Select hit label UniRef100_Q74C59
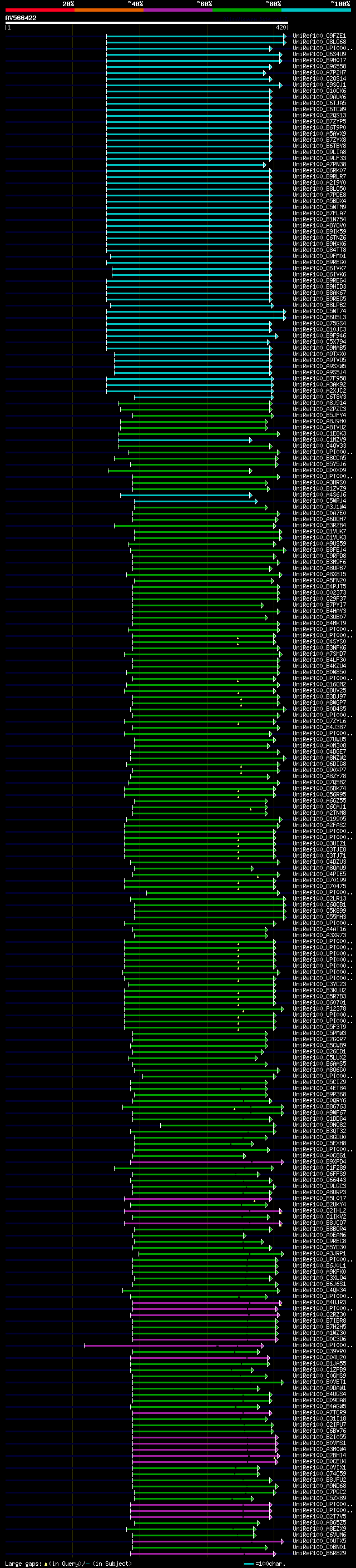 [x=319, y=1473]
